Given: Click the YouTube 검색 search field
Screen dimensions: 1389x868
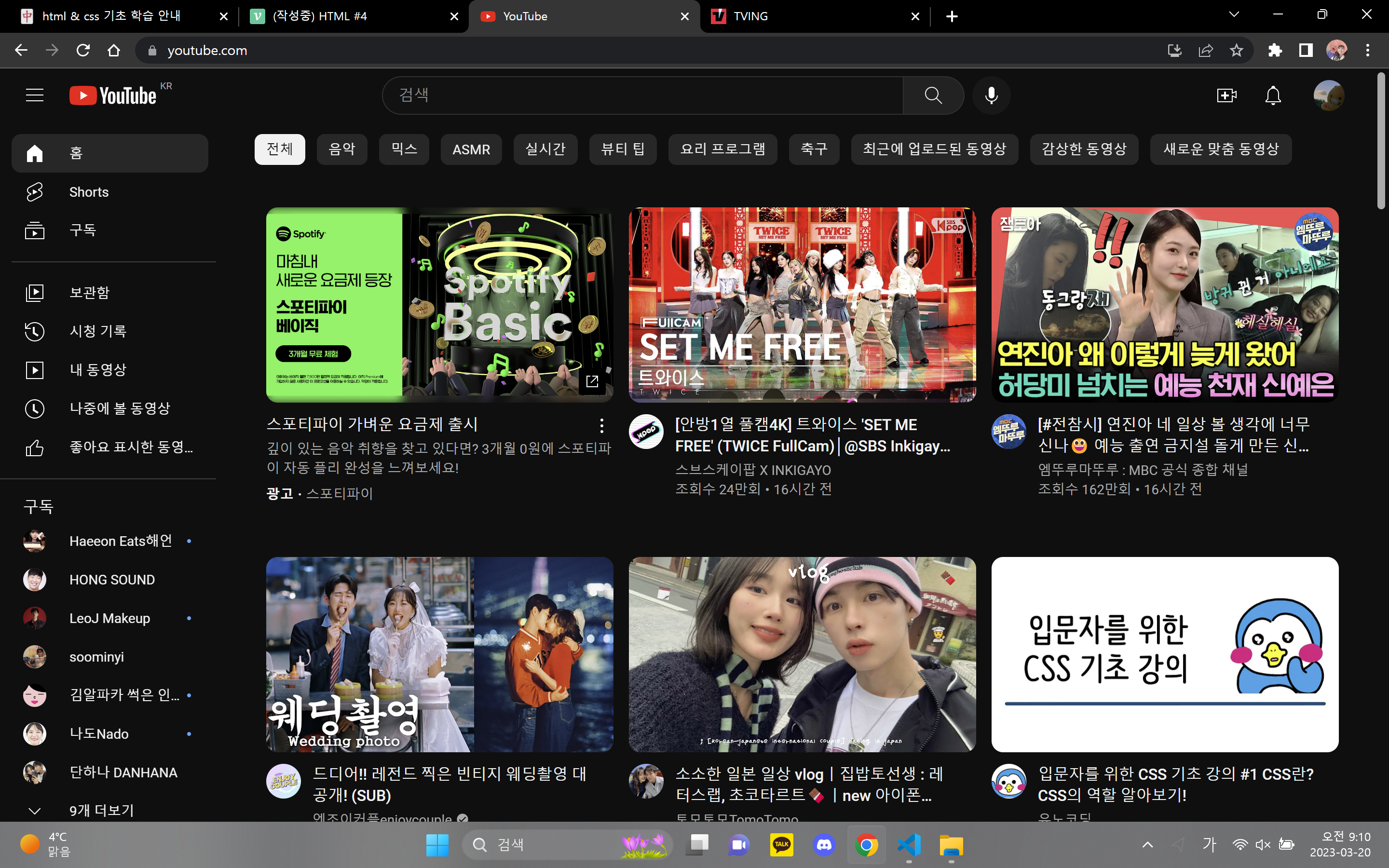Looking at the screenshot, I should 643,95.
